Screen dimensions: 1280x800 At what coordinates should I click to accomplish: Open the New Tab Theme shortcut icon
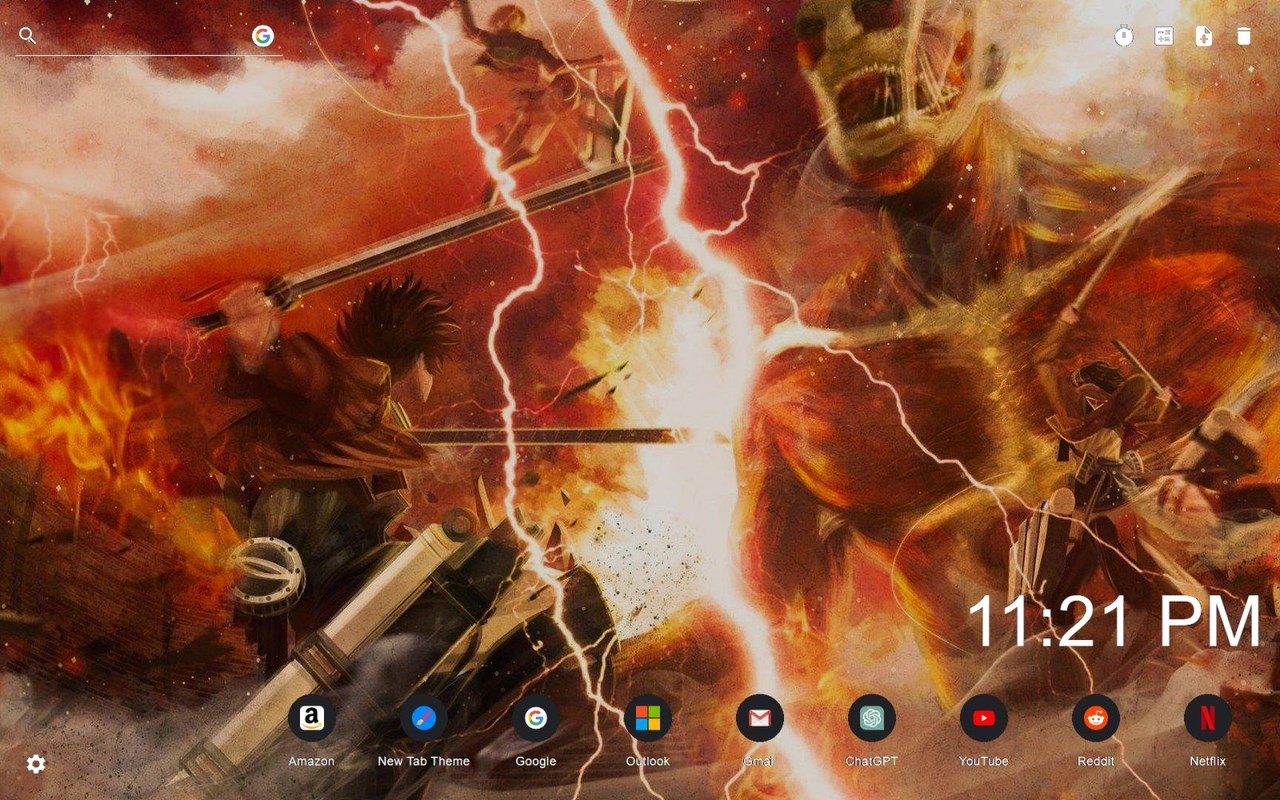click(424, 718)
